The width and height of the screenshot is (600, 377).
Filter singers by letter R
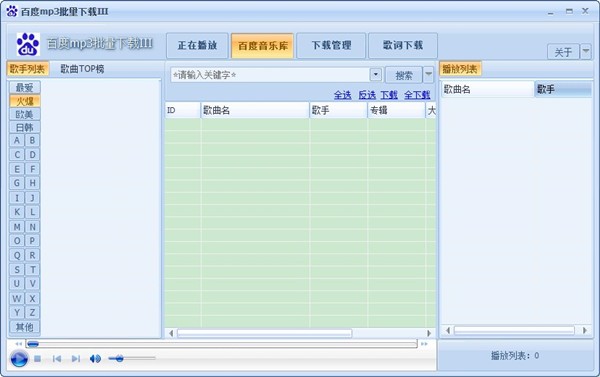point(33,255)
